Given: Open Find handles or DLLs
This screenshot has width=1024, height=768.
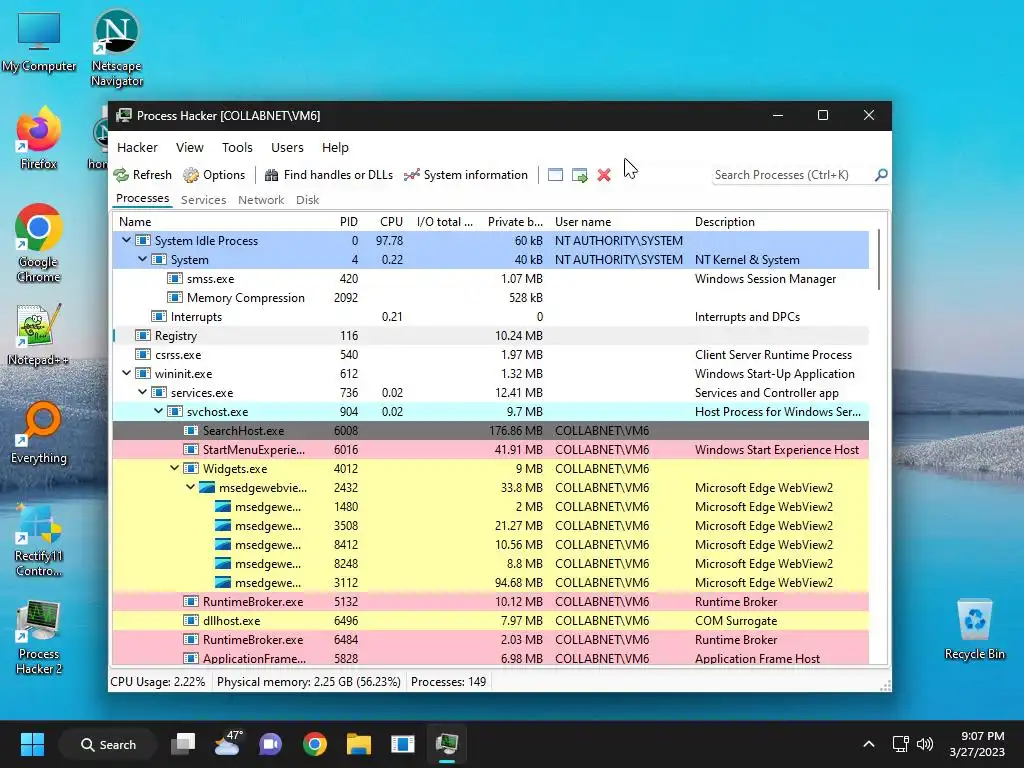Looking at the screenshot, I should (x=328, y=175).
